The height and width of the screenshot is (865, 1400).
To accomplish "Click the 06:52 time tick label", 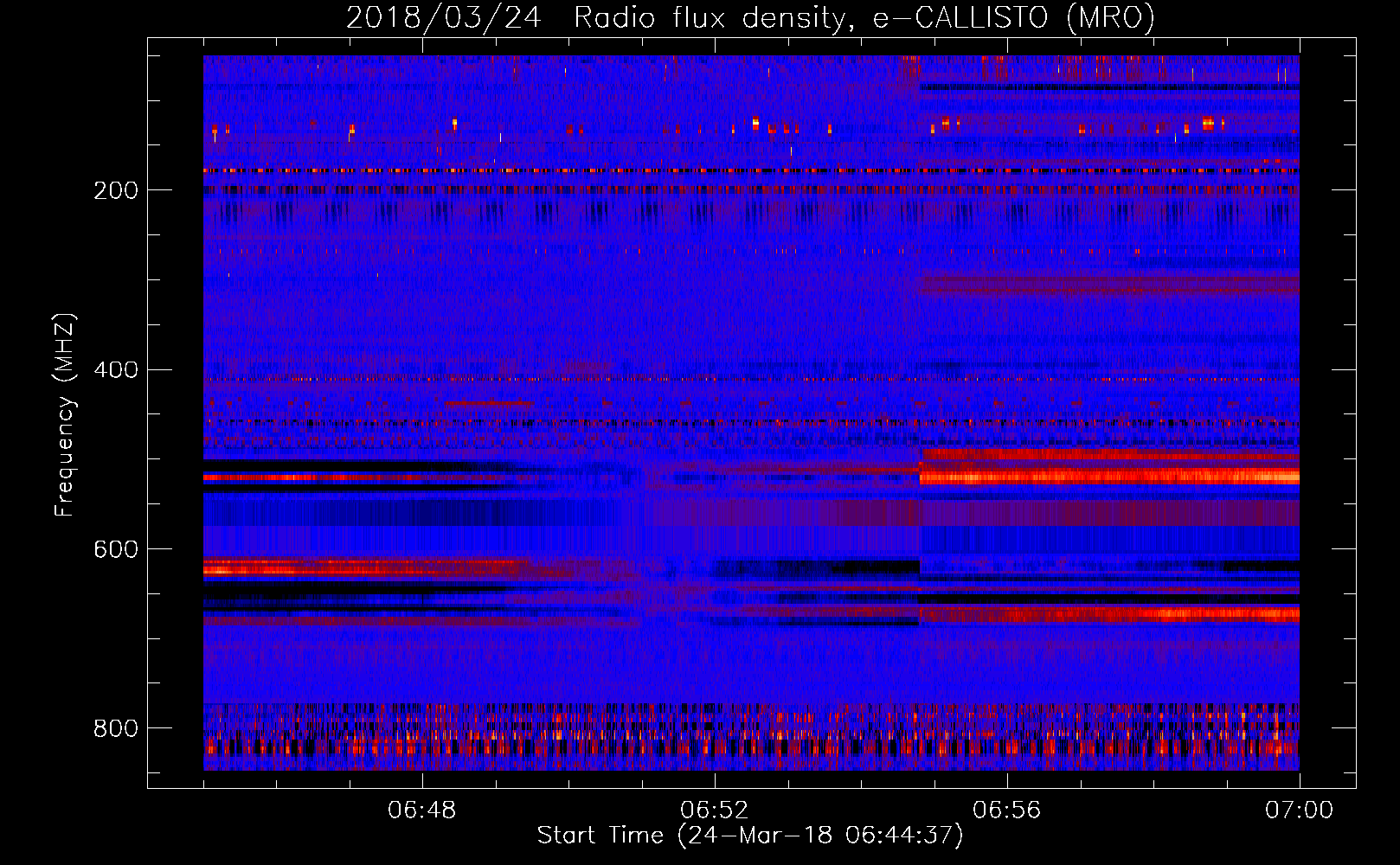I will (715, 811).
